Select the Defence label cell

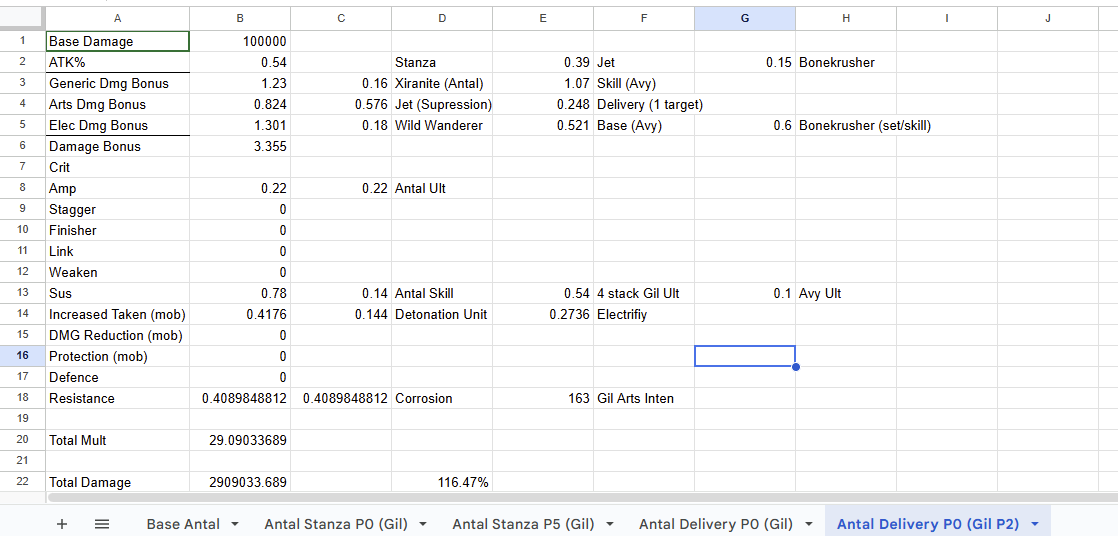[118, 377]
